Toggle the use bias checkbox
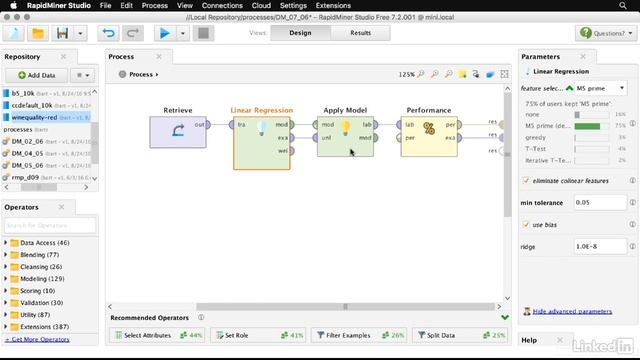This screenshot has height=360, width=640. [526, 224]
